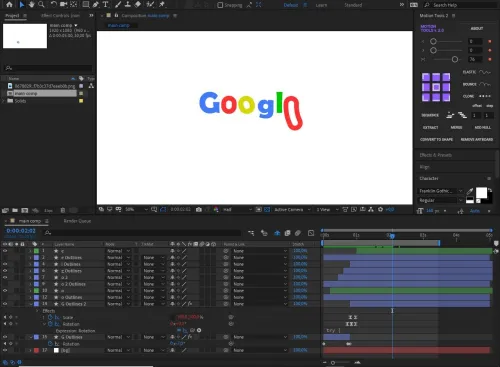
Task: Enable the Snapping checkbox
Action: click(220, 5)
